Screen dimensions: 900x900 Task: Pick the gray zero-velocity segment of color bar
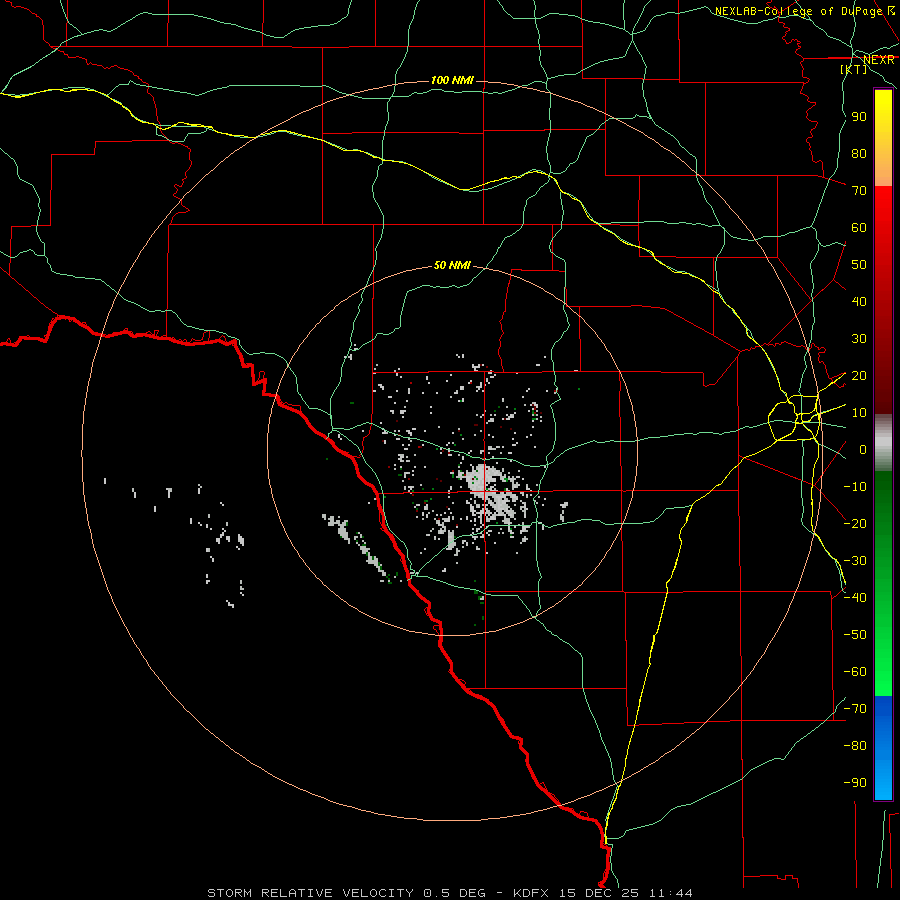883,443
